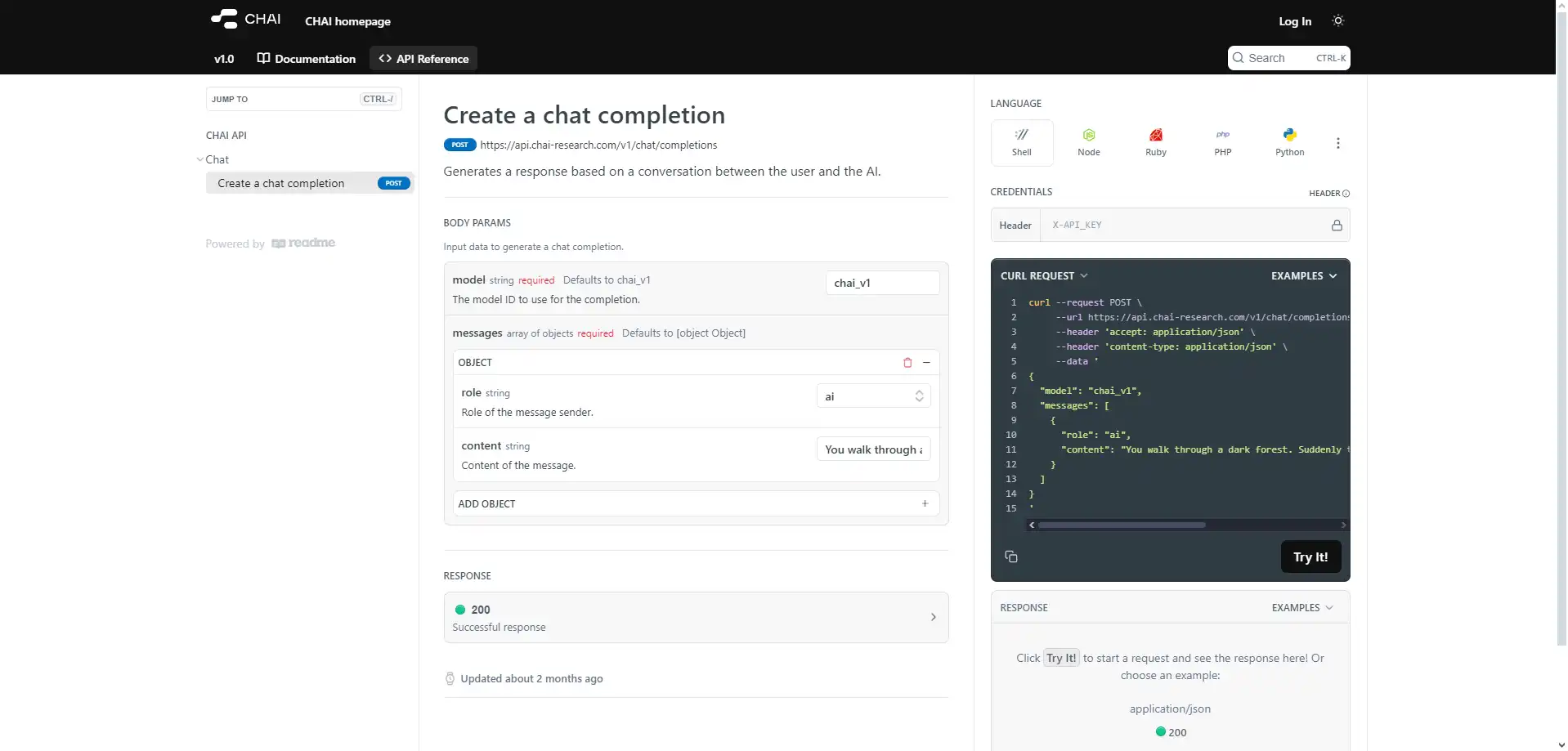Open the Documentation tab

(x=307, y=59)
